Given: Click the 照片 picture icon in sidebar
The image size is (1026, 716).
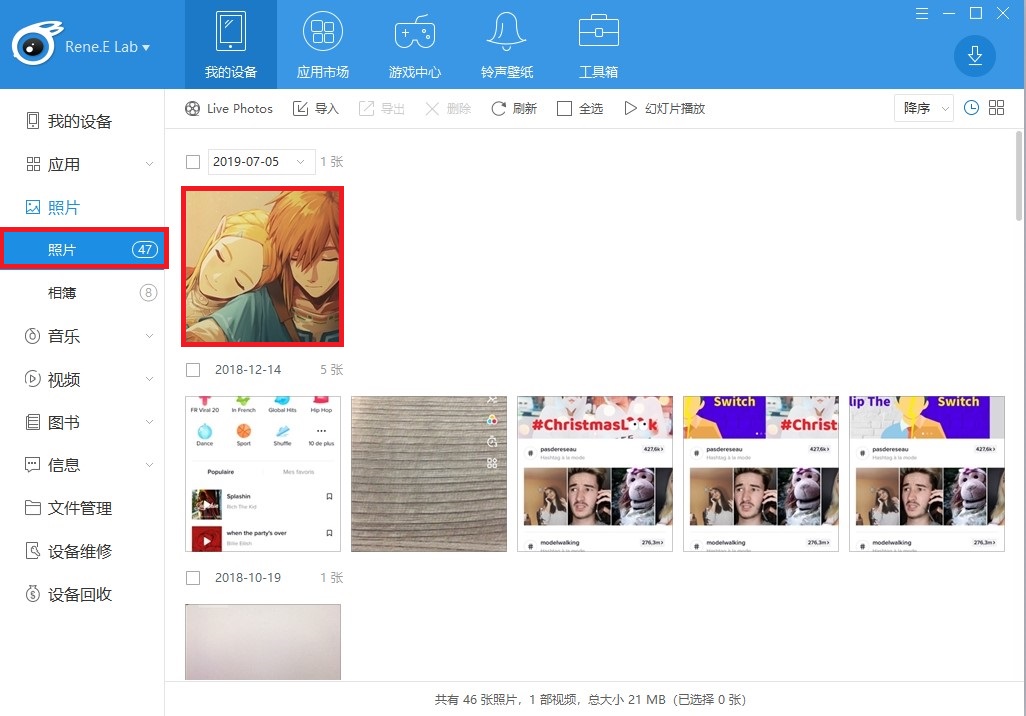Looking at the screenshot, I should [x=32, y=207].
